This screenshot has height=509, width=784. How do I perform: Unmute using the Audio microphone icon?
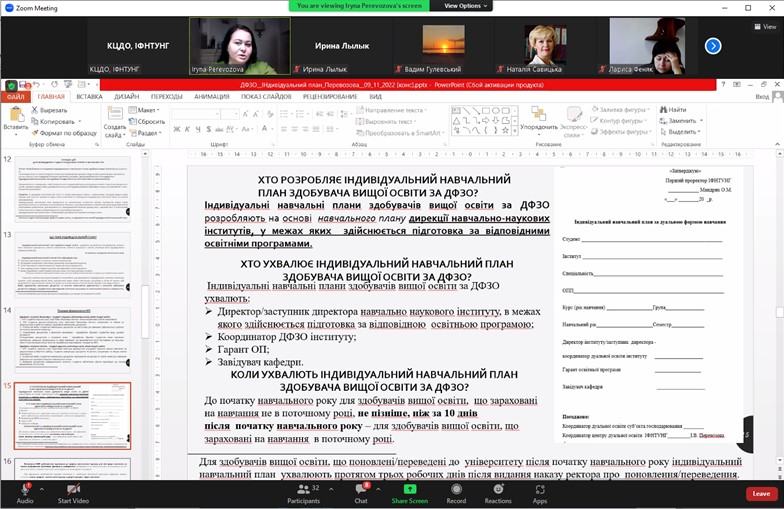(x=25, y=488)
